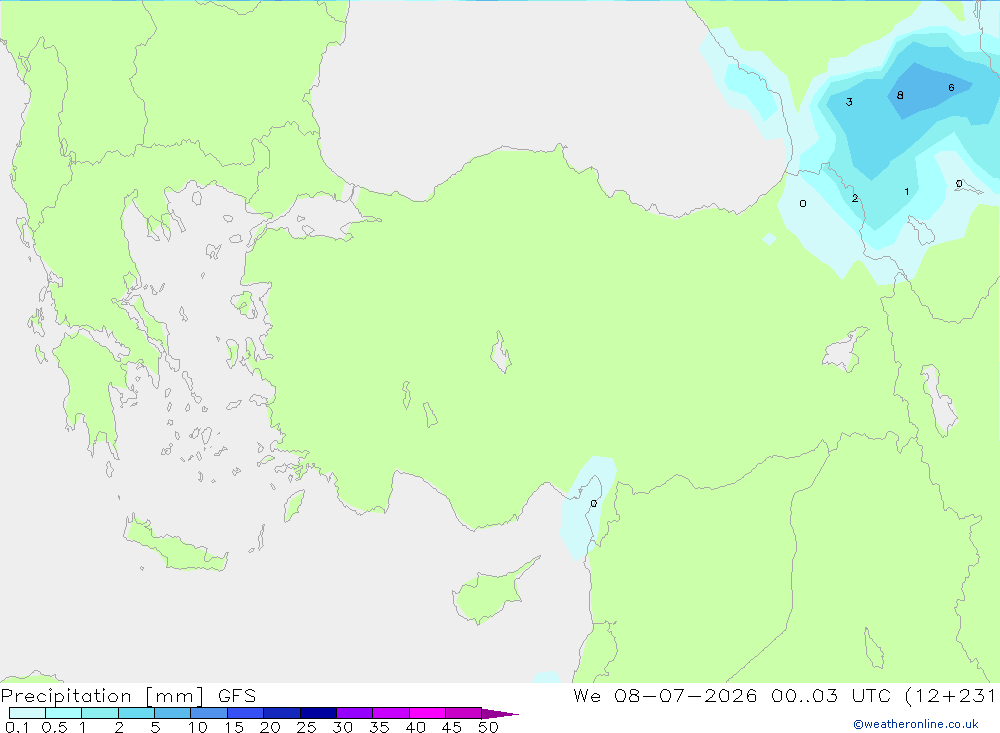The image size is (1000, 733).
Task: Click the '10' legend scale label
Action: (198, 727)
